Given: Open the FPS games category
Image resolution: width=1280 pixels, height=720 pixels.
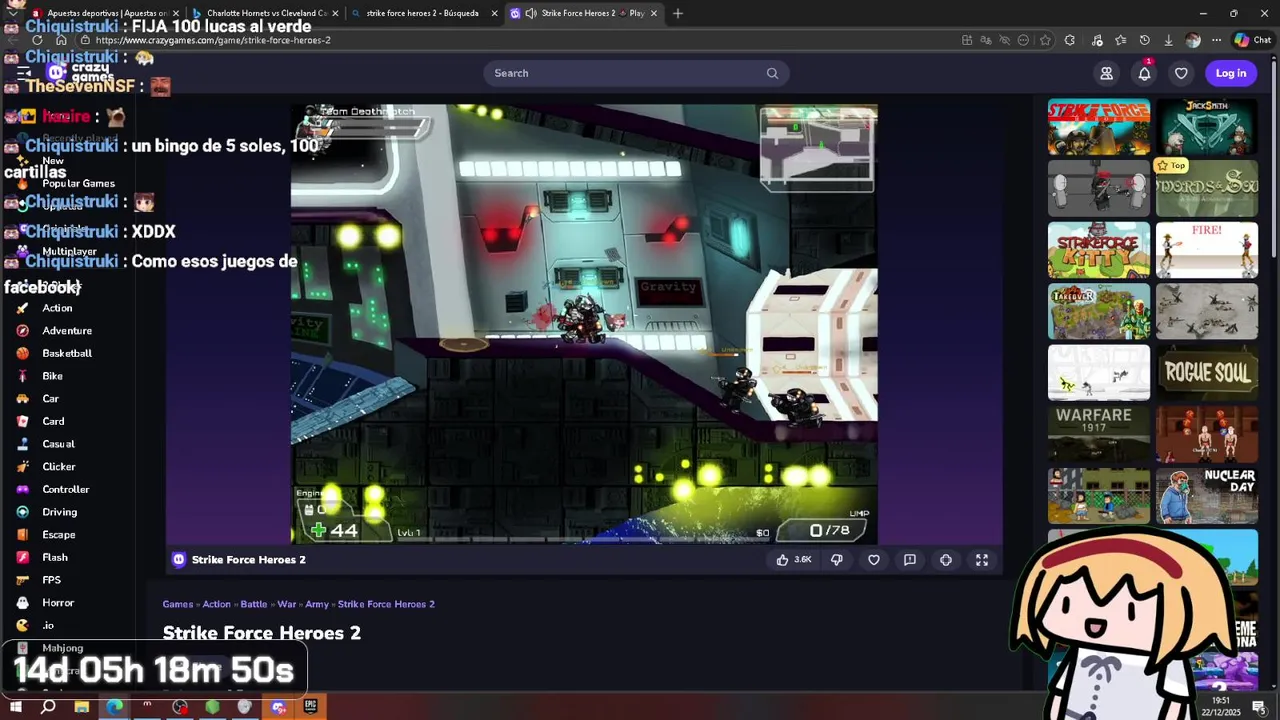Looking at the screenshot, I should coord(51,580).
